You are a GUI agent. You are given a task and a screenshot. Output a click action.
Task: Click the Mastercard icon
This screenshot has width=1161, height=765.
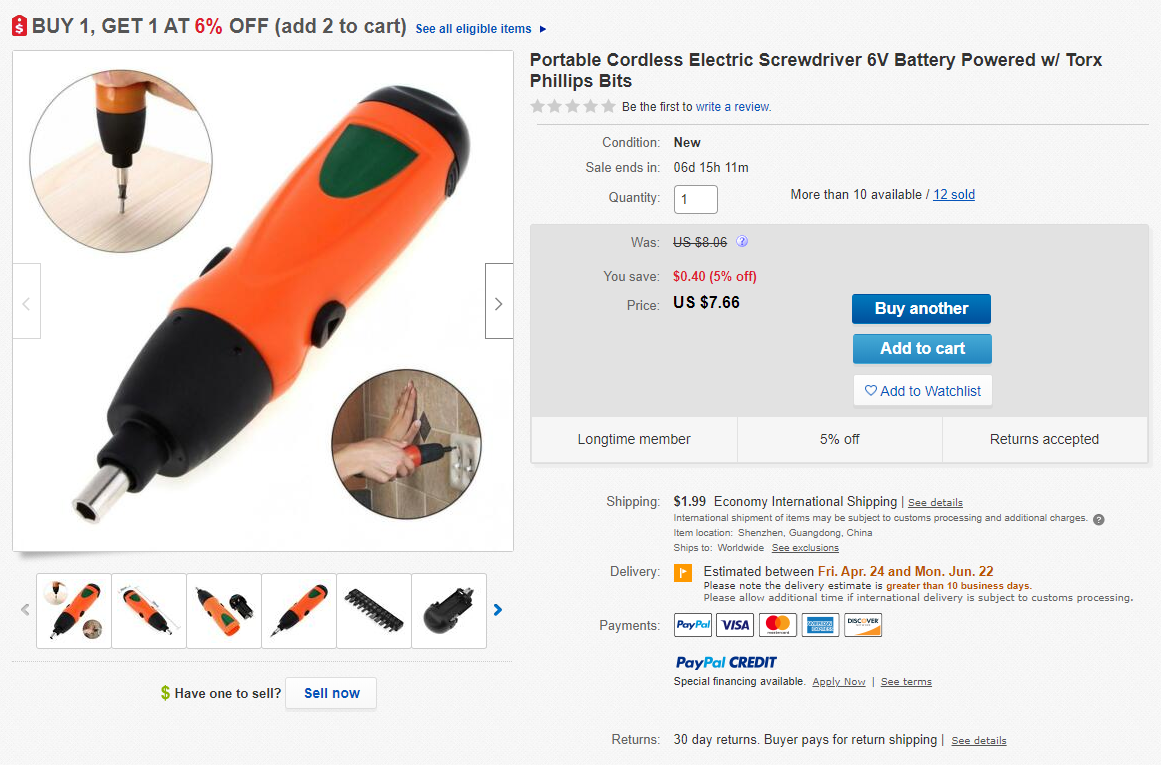point(778,625)
